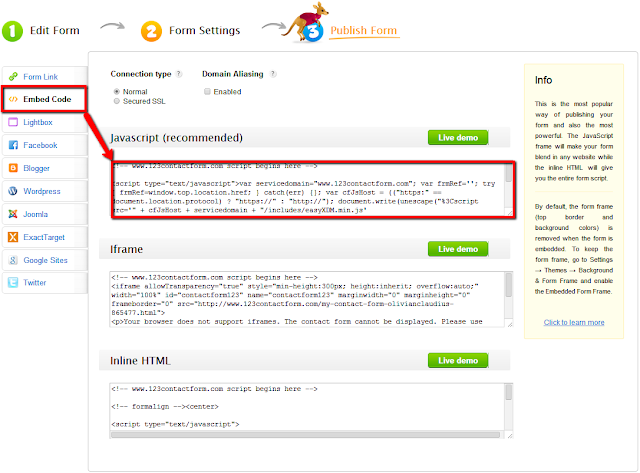
Task: Select Secured SSL connection type
Action: [117, 101]
